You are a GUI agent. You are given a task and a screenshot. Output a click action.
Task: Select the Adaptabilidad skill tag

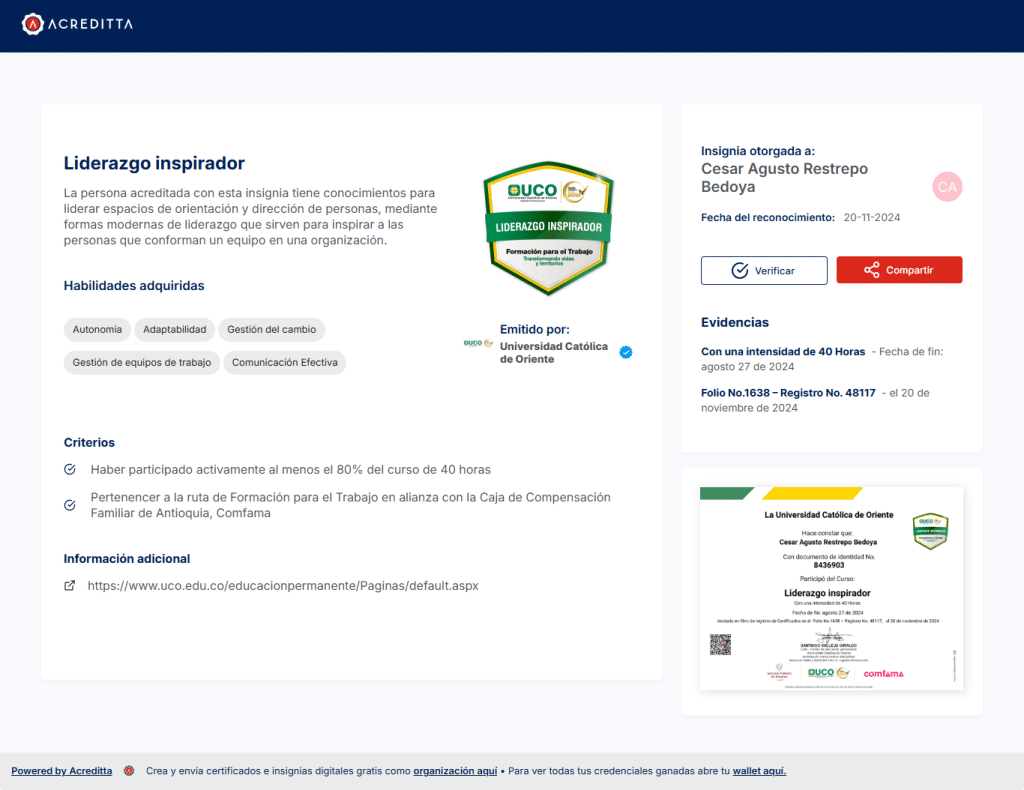(174, 330)
